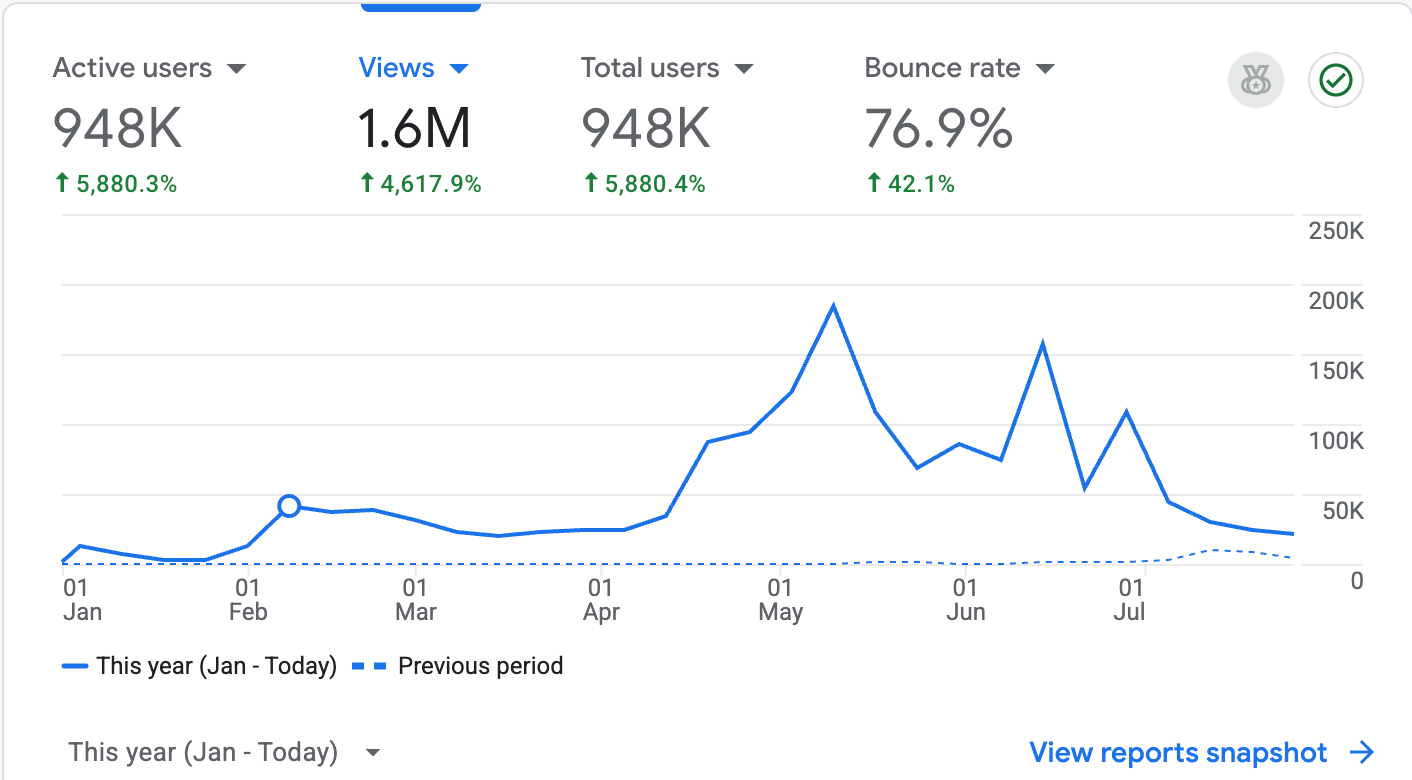
Task: Click the solid line legend icon
Action: [x=75, y=666]
